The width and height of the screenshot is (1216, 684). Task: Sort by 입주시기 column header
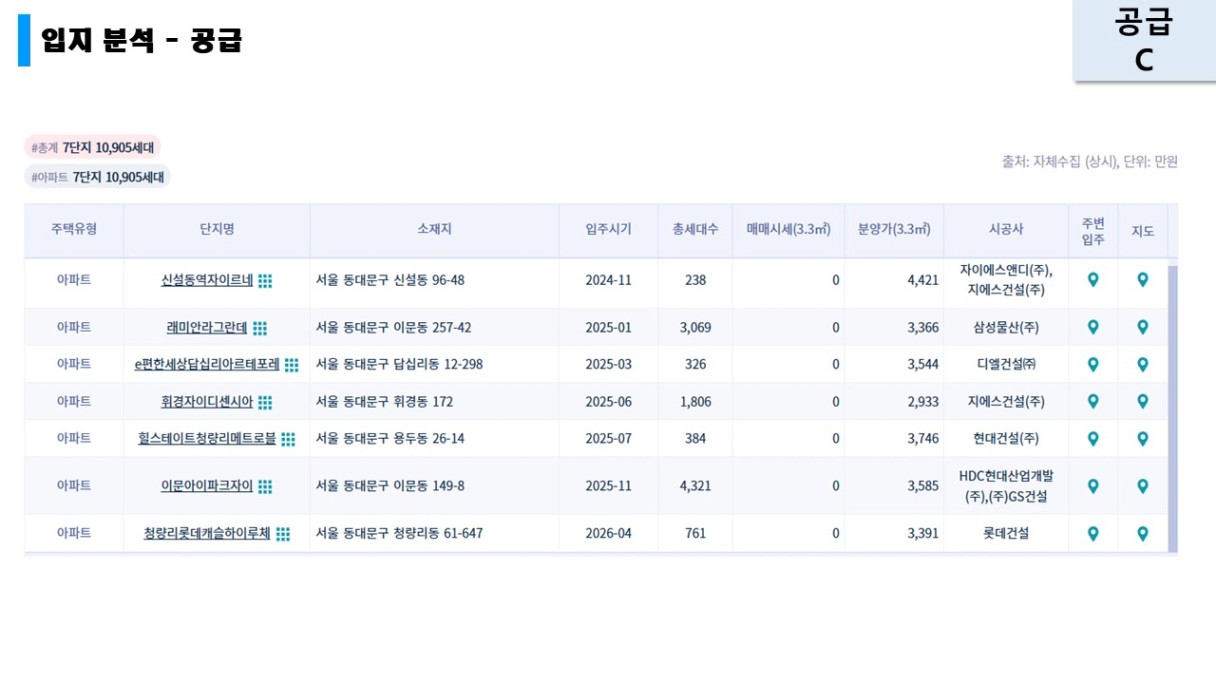(x=609, y=229)
